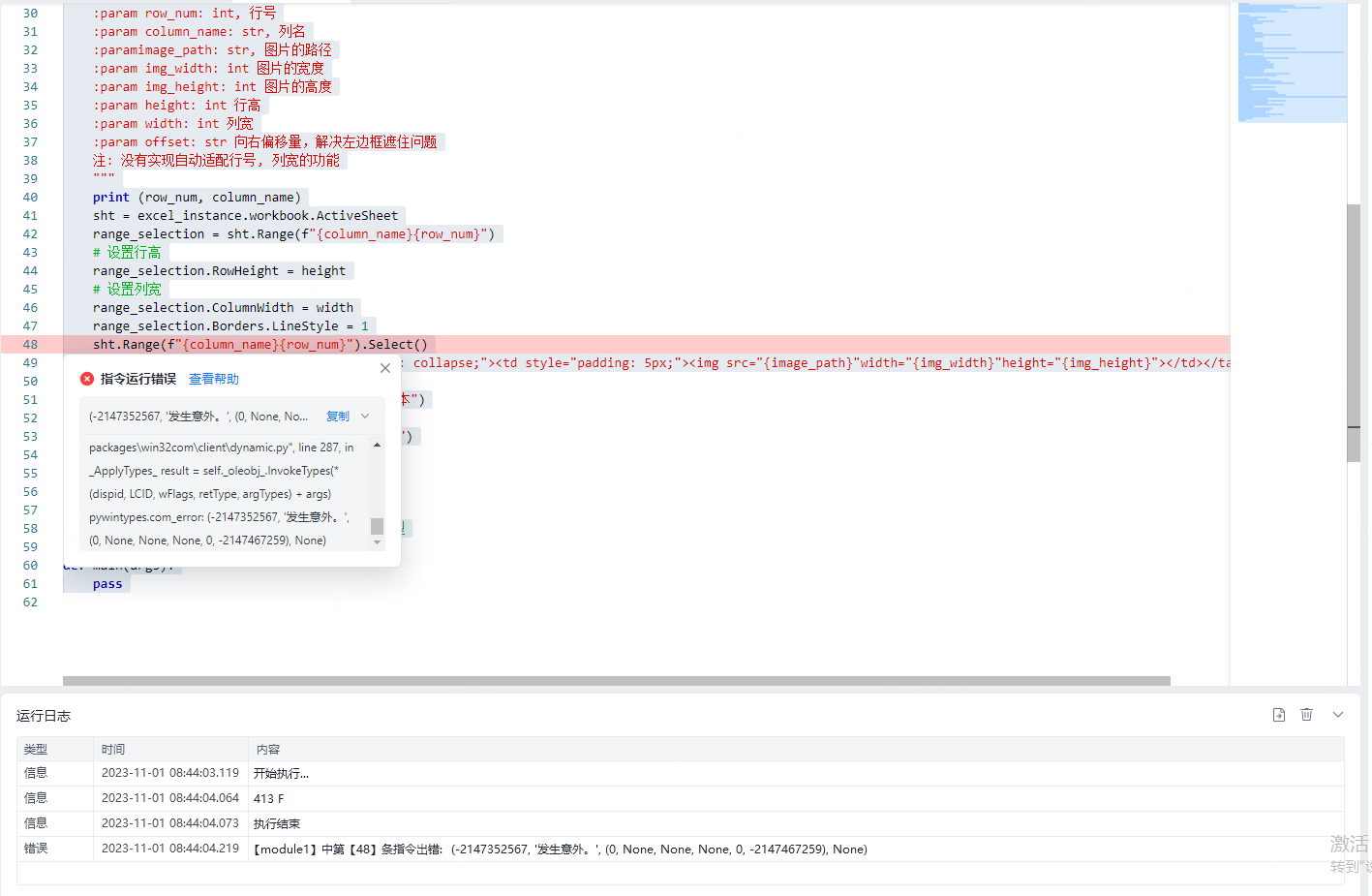1372x896 pixels.
Task: Place cursor on the highlighted sht.Range Select() line
Action: 260,345
